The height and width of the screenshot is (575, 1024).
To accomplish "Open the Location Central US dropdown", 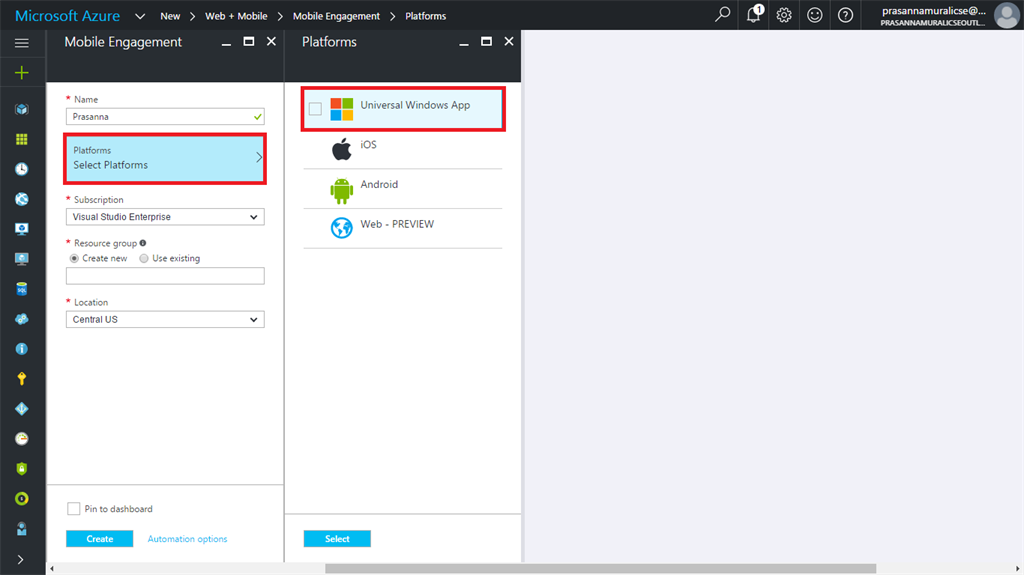I will pos(165,320).
